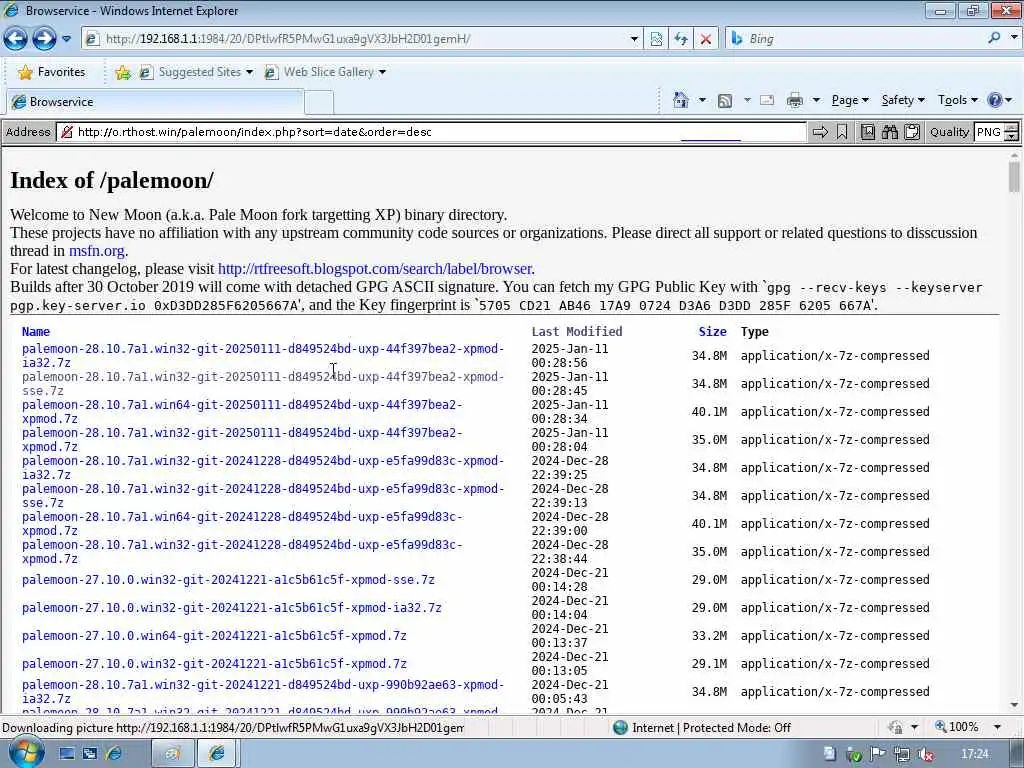
Task: Click the IE Forward navigation button
Action: pyautogui.click(x=44, y=39)
